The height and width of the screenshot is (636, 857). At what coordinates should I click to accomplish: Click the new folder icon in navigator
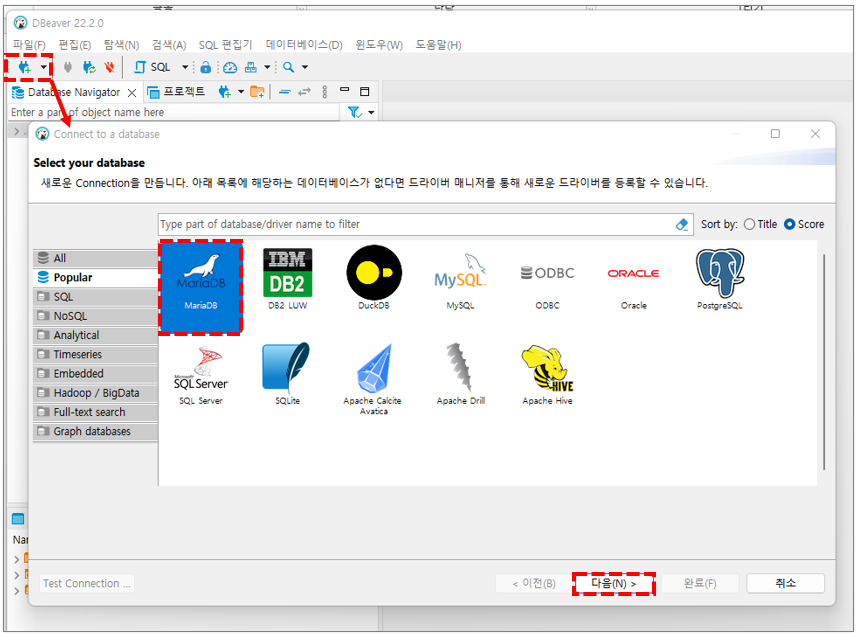[257, 92]
